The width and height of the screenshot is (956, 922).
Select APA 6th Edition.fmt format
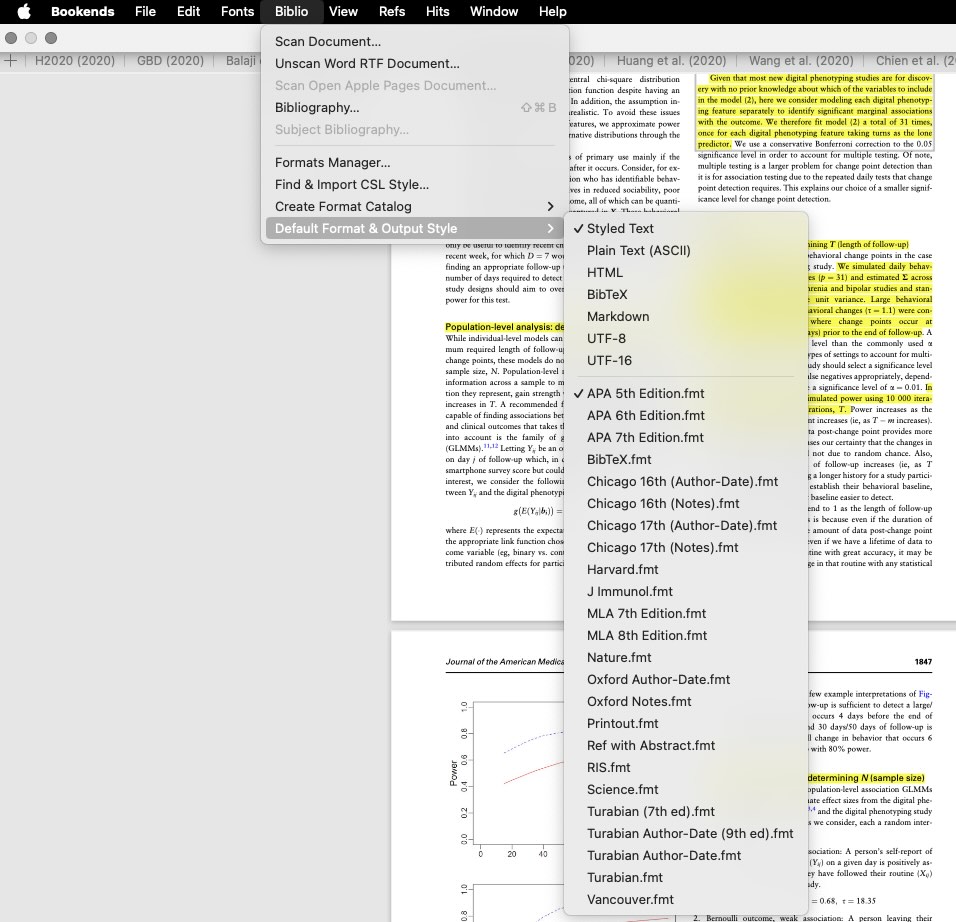686,415
